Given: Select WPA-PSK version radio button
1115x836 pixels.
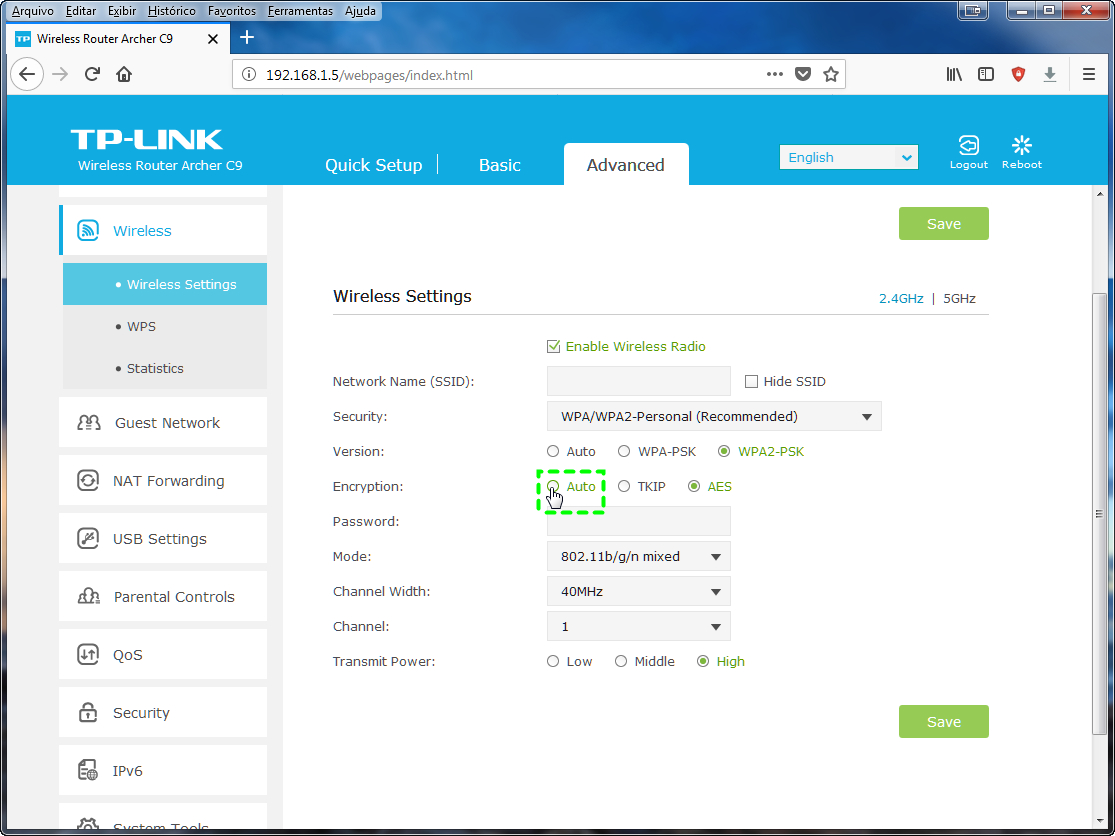Looking at the screenshot, I should pyautogui.click(x=624, y=451).
